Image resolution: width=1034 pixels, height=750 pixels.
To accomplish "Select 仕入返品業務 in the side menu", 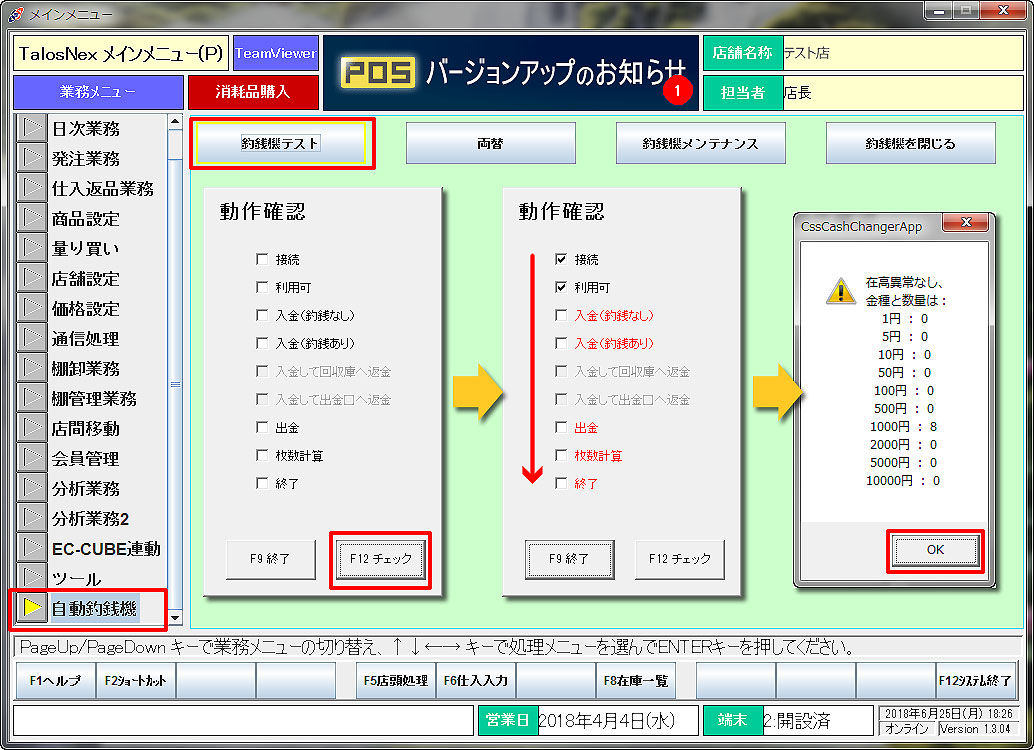I will [x=102, y=189].
